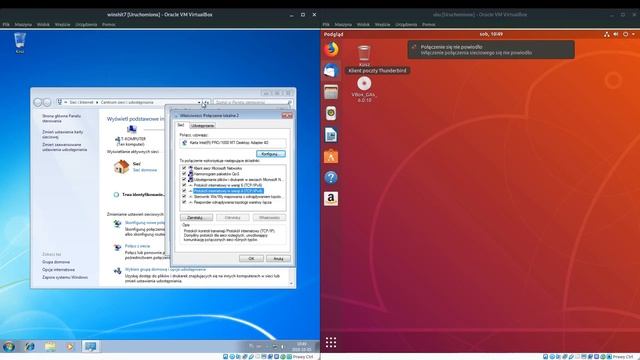Click the Forward arrow in Network Center window
Image resolution: width=640 pixels, height=360 pixels.
pos(47,102)
